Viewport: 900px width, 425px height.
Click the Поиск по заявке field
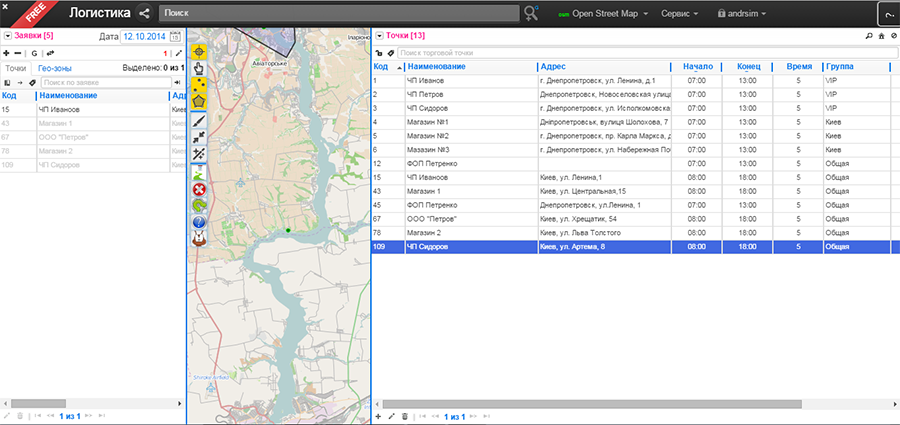coord(106,83)
